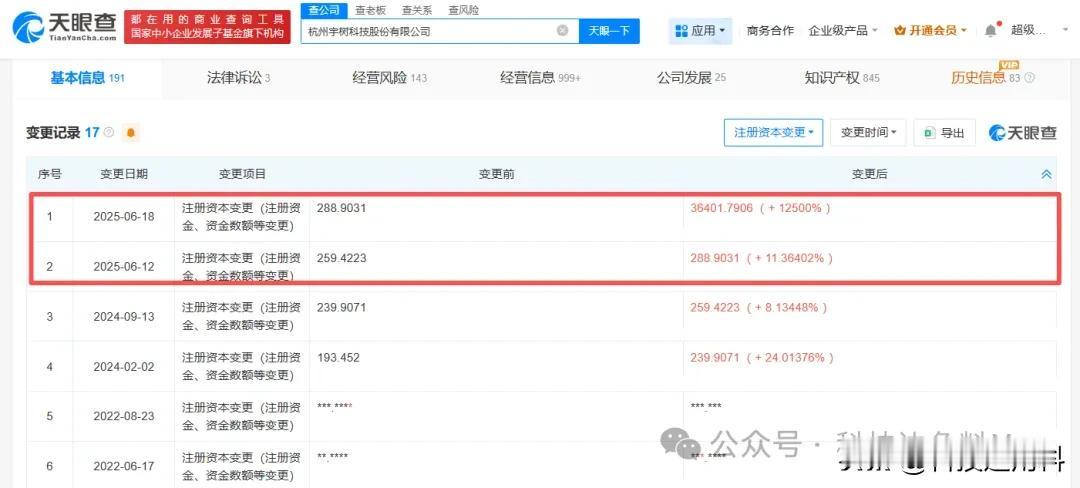1080x488 pixels.
Task: Click the 变更记录 section heading
Action: click(53, 132)
